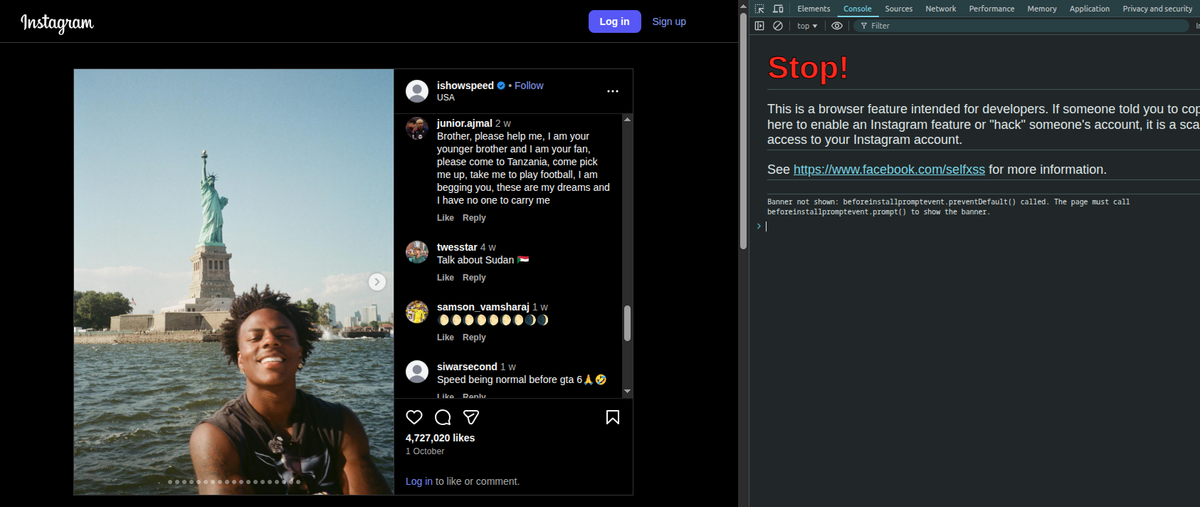Open the facebook.com/selfxss link

[x=889, y=170]
